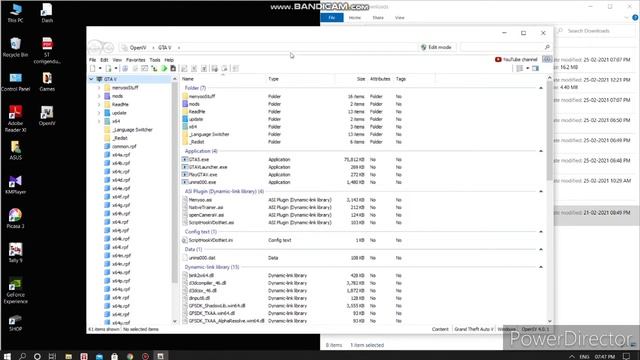Screen dimensions: 640x360
Task: Click the OpenIV breadcrumb segment
Action: [x=138, y=48]
